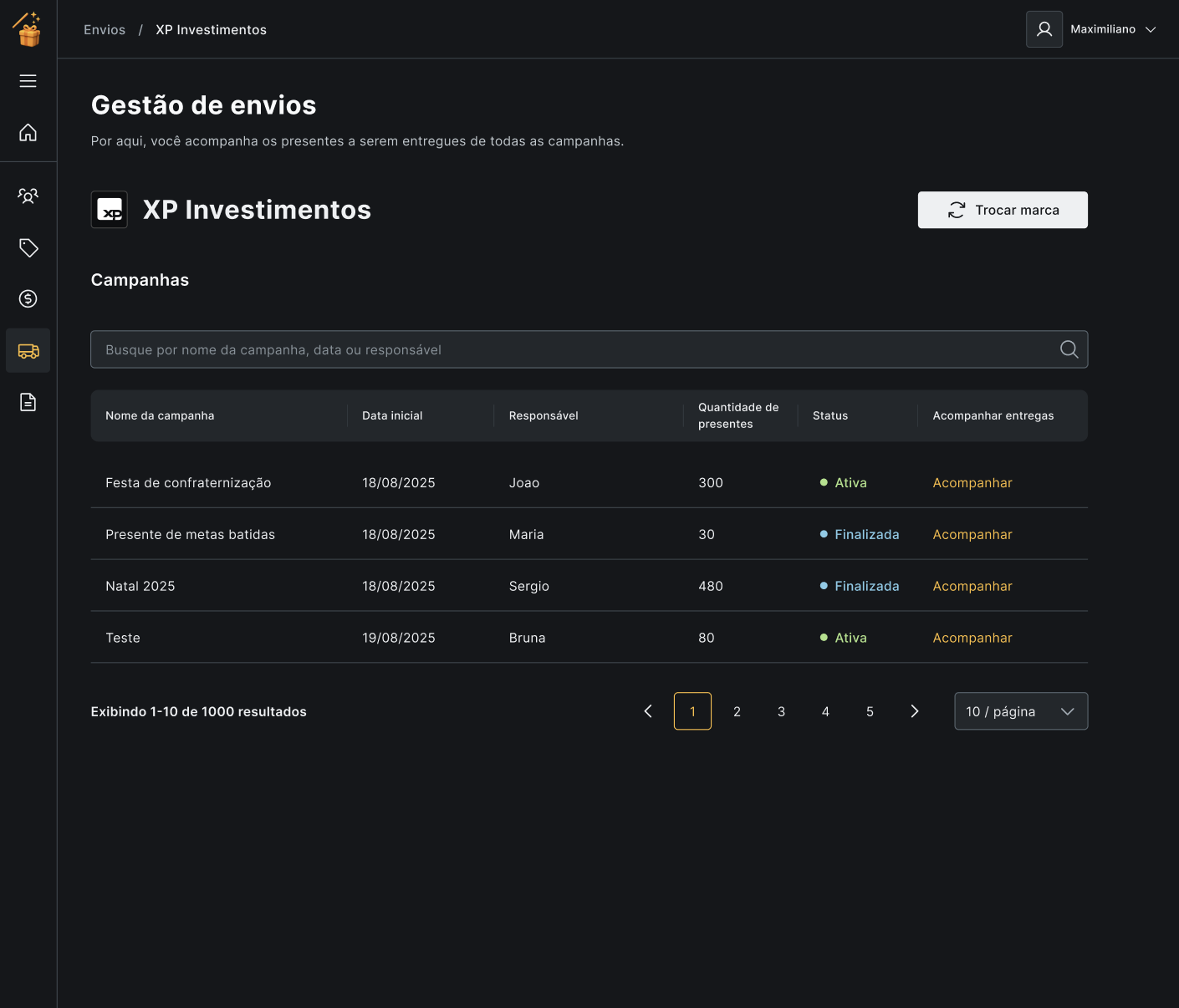Open the price tag sidebar icon
This screenshot has width=1179, height=1008.
28,247
